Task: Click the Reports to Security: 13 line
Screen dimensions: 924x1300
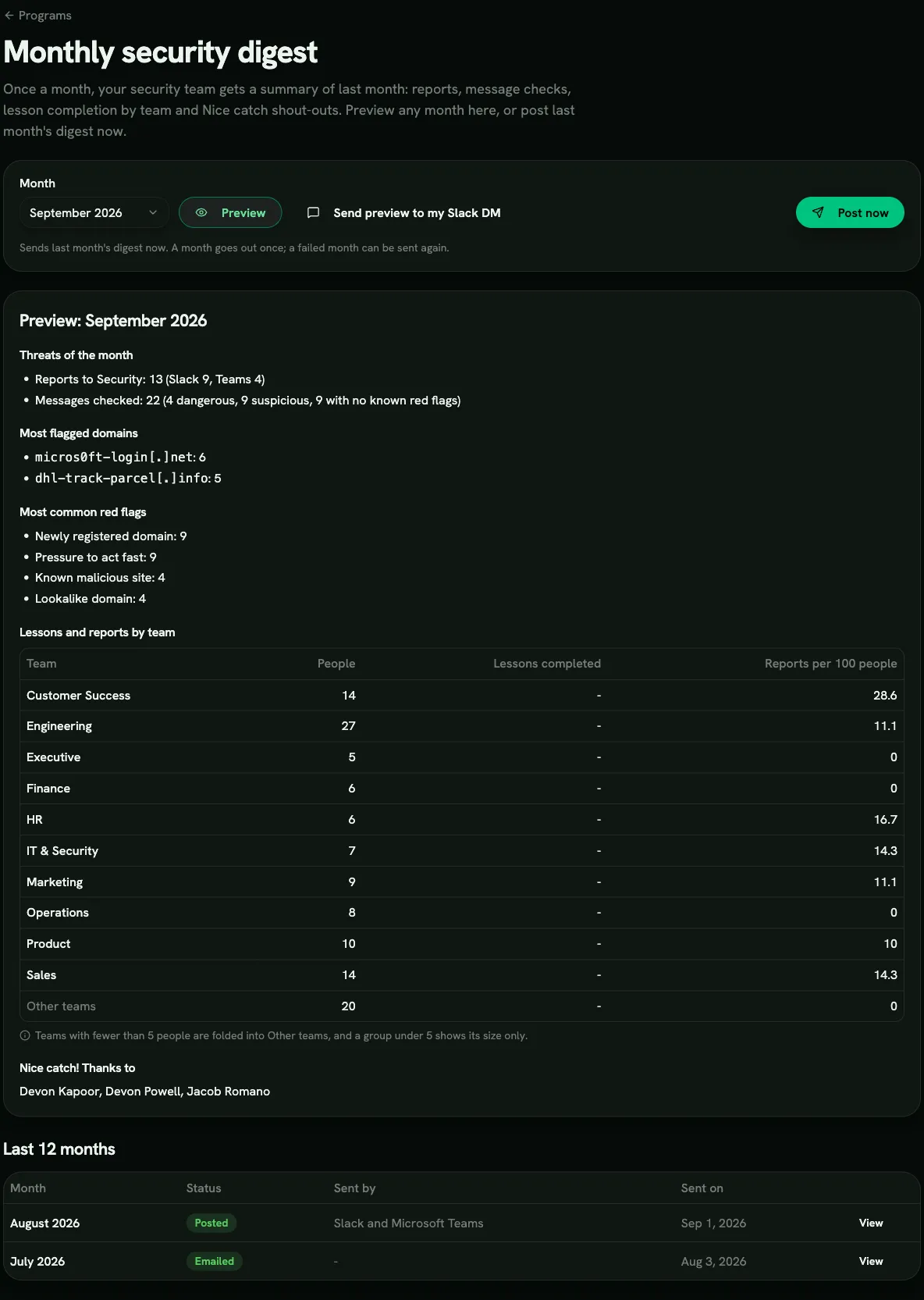Action: point(150,379)
